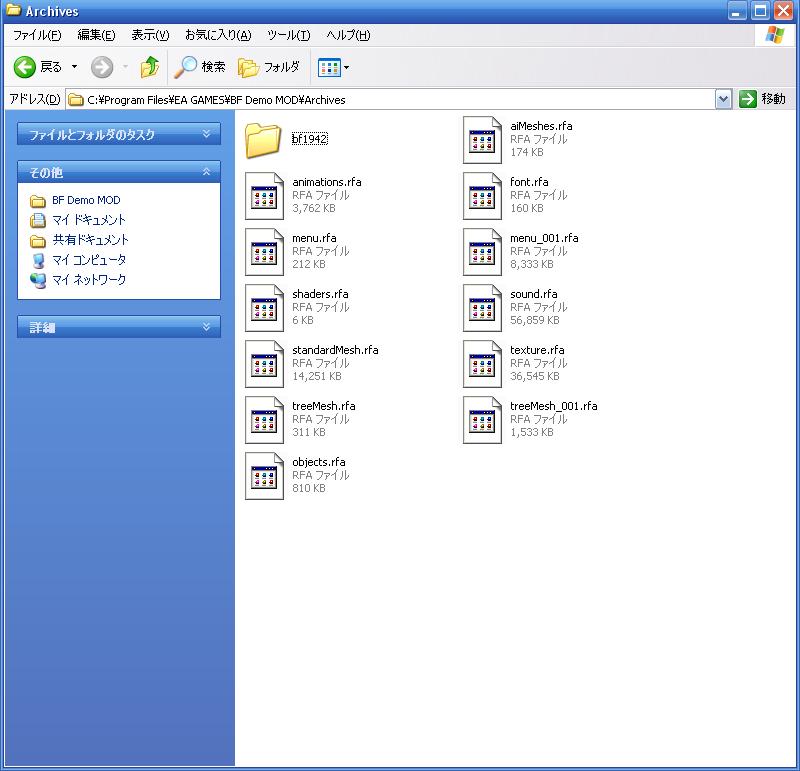Viewport: 800px width, 771px height.
Task: Open BF Demo MOD link in sidebar
Action: (x=86, y=200)
